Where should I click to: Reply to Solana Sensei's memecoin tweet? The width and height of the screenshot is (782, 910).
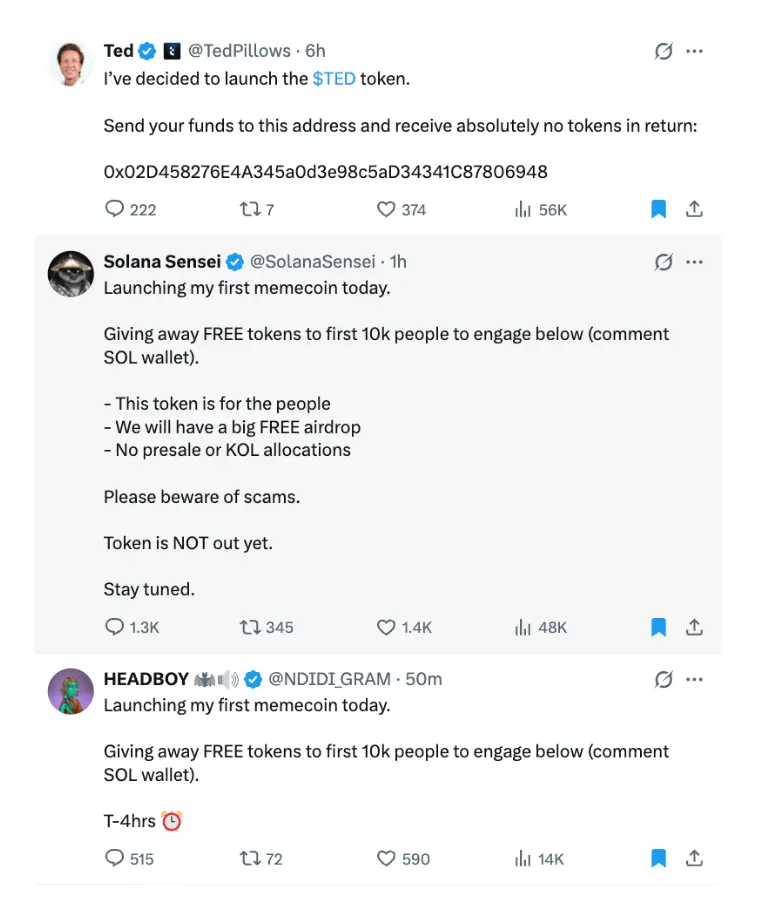[115, 627]
